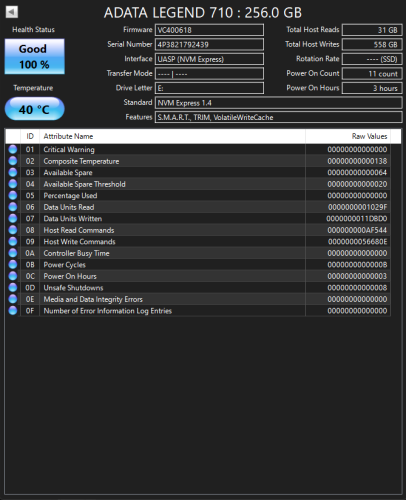The width and height of the screenshot is (406, 500).
Task: Select the Controller Busy Time attribute name
Action: pyautogui.click(x=76, y=253)
